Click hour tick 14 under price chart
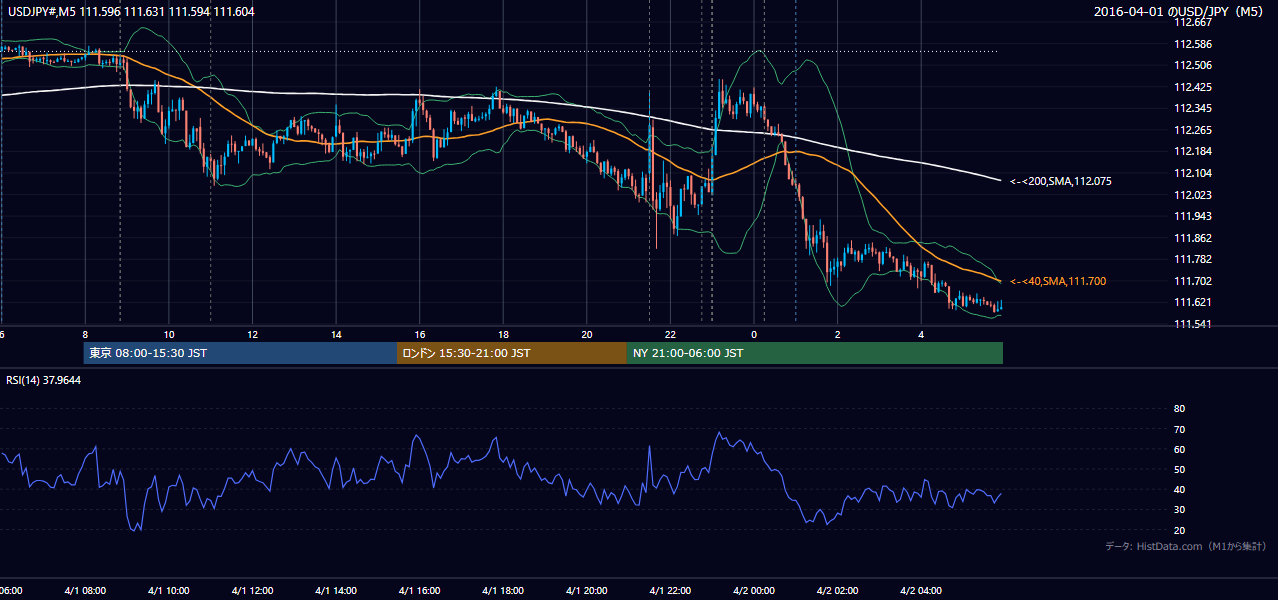The width and height of the screenshot is (1278, 600). tap(336, 335)
